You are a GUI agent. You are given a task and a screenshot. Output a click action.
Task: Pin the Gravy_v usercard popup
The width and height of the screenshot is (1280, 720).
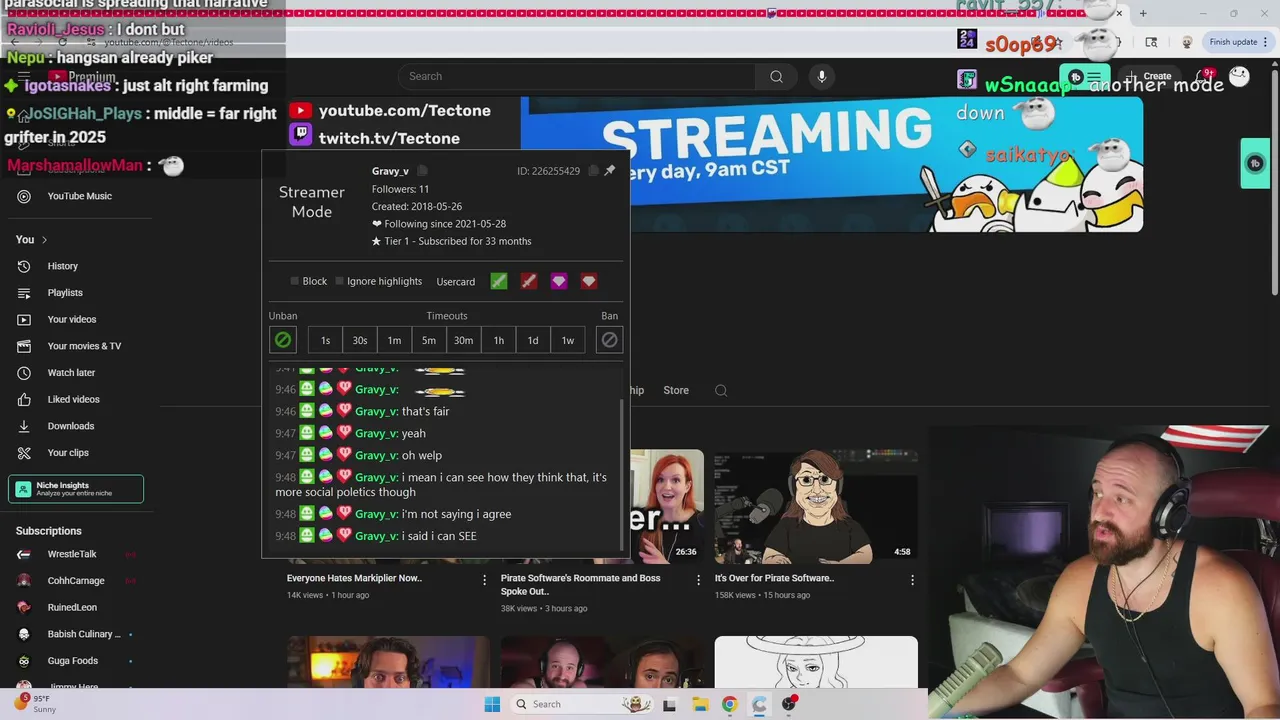pos(610,171)
